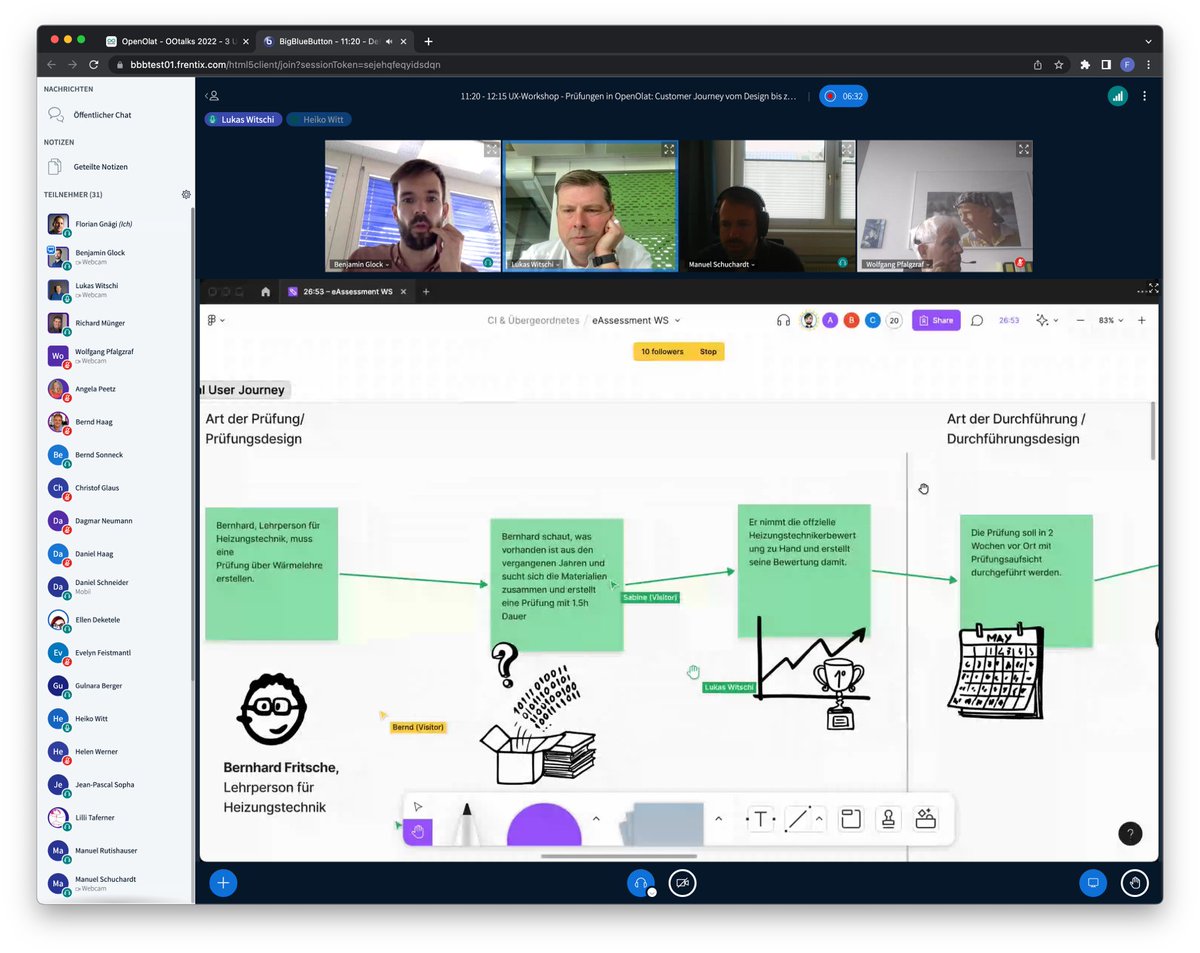Open the plus actions button
Viewport: 1200px width, 953px height.
tap(223, 883)
